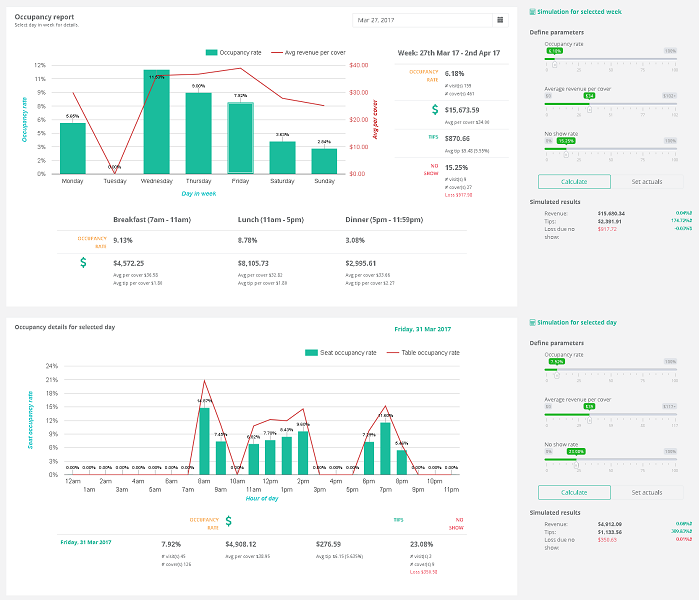Click Set actuals in daily simulation

click(x=646, y=492)
